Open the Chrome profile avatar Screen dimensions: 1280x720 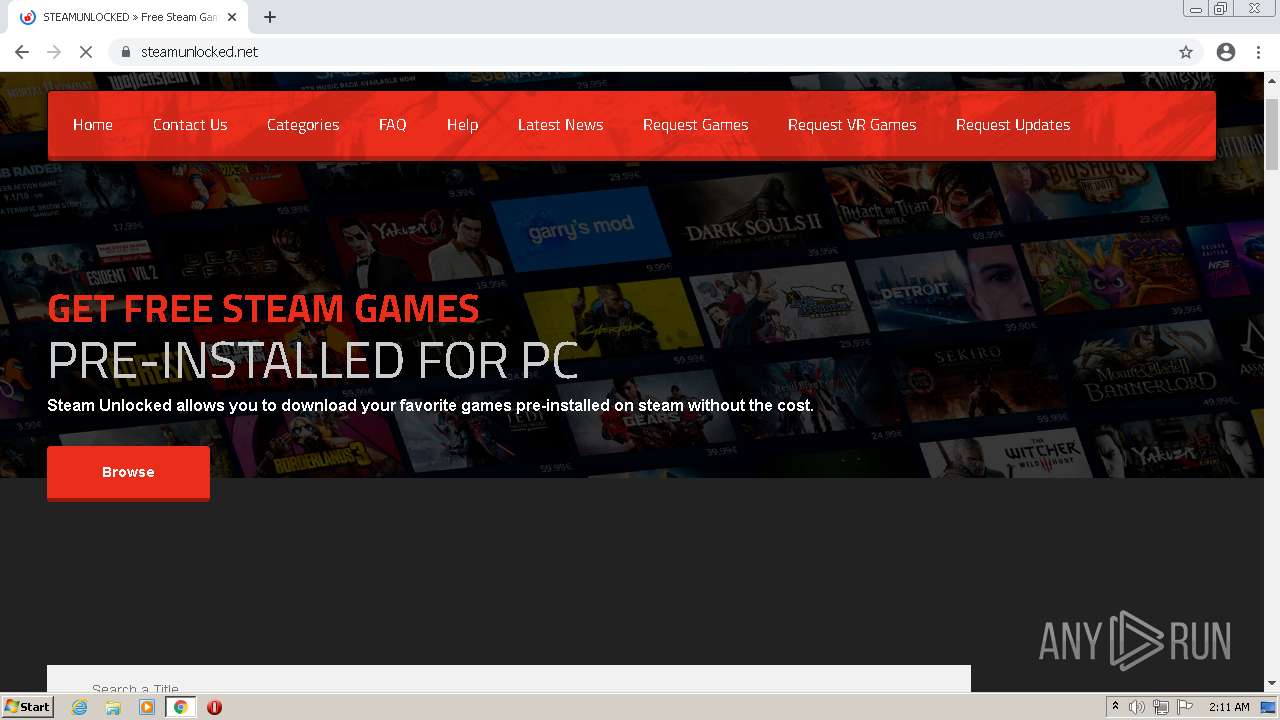[x=1226, y=52]
